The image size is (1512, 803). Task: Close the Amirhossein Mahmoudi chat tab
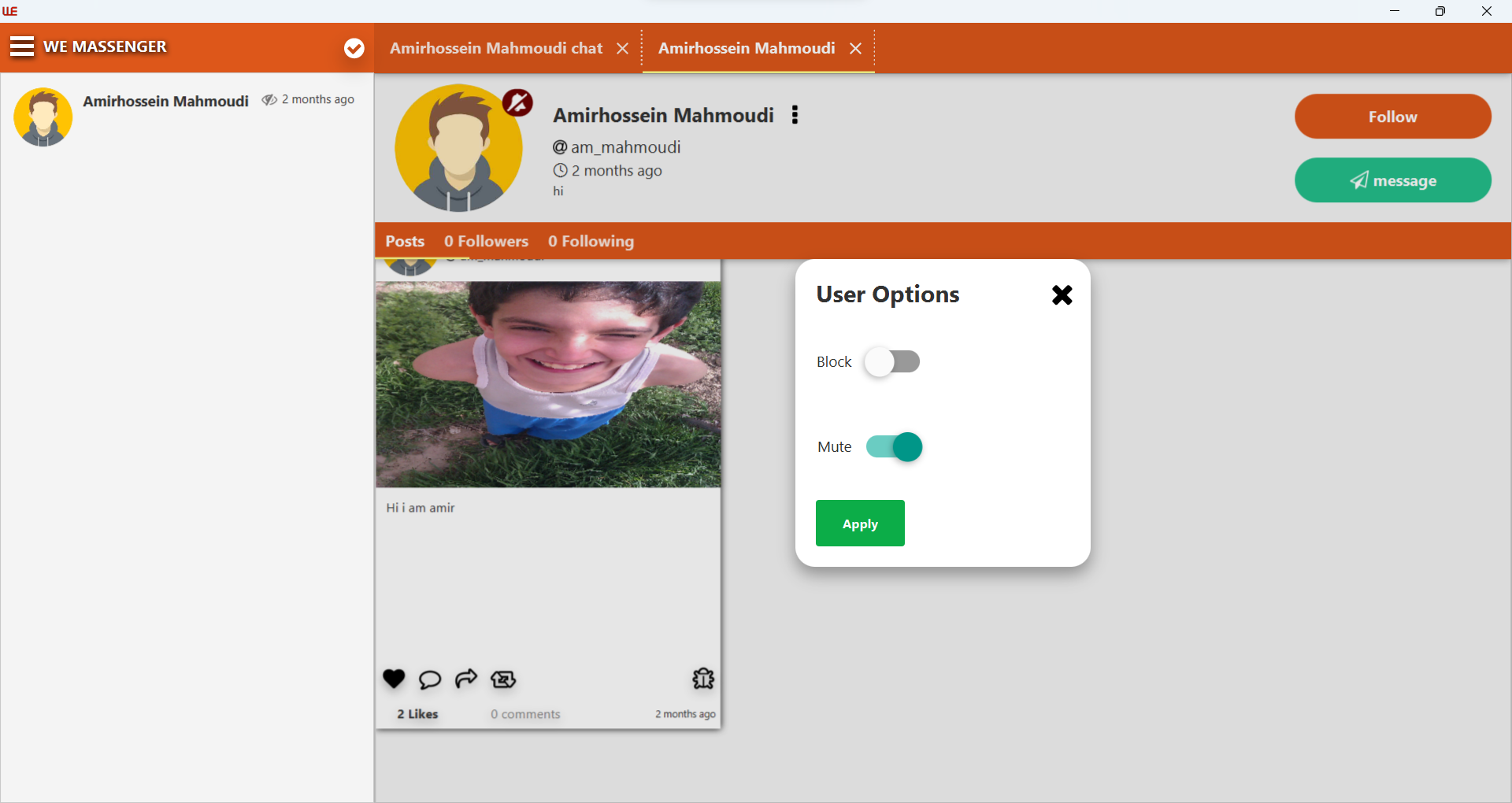pos(622,49)
